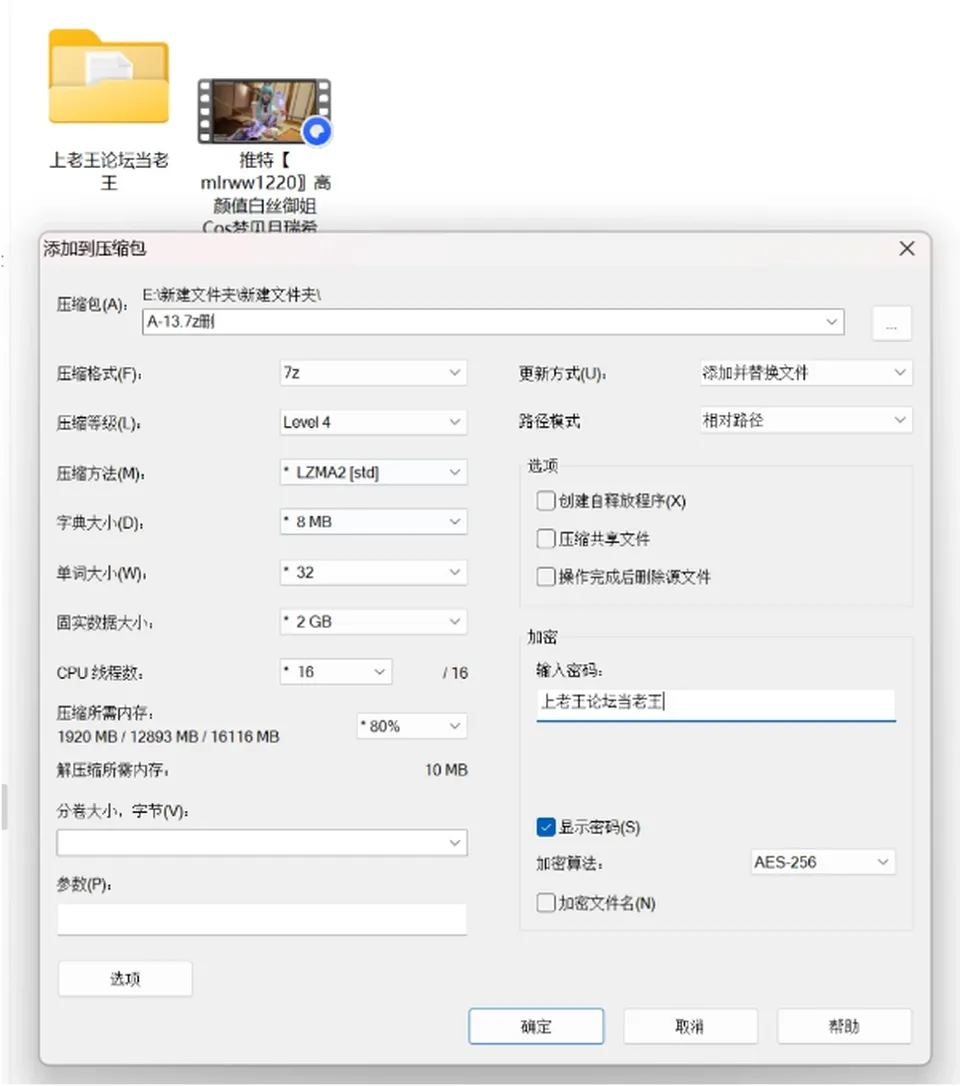
Task: Click the 帮助 button
Action: (844, 1026)
